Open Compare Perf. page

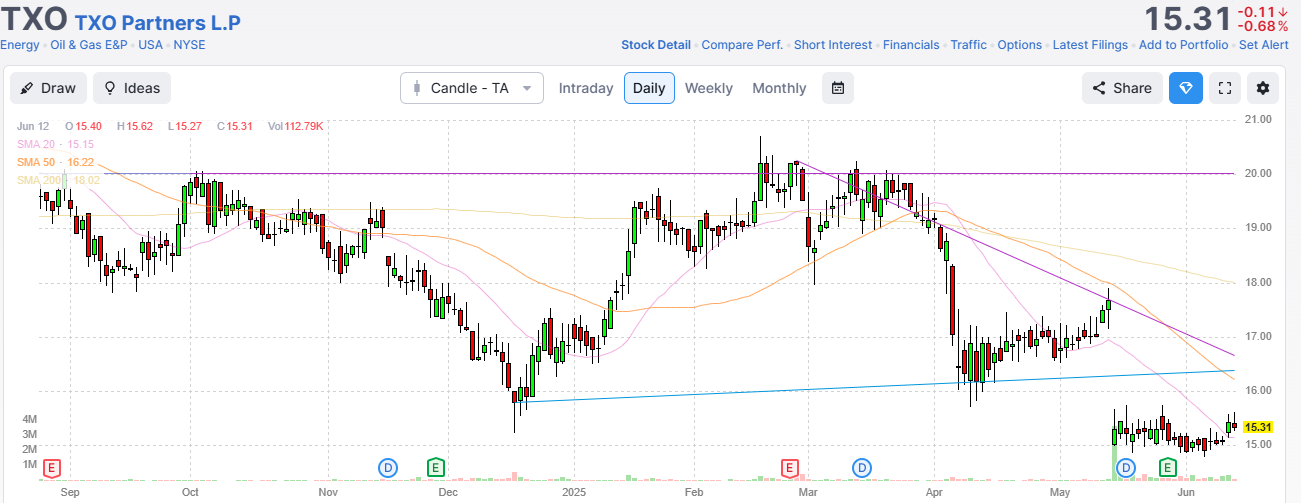coord(743,45)
